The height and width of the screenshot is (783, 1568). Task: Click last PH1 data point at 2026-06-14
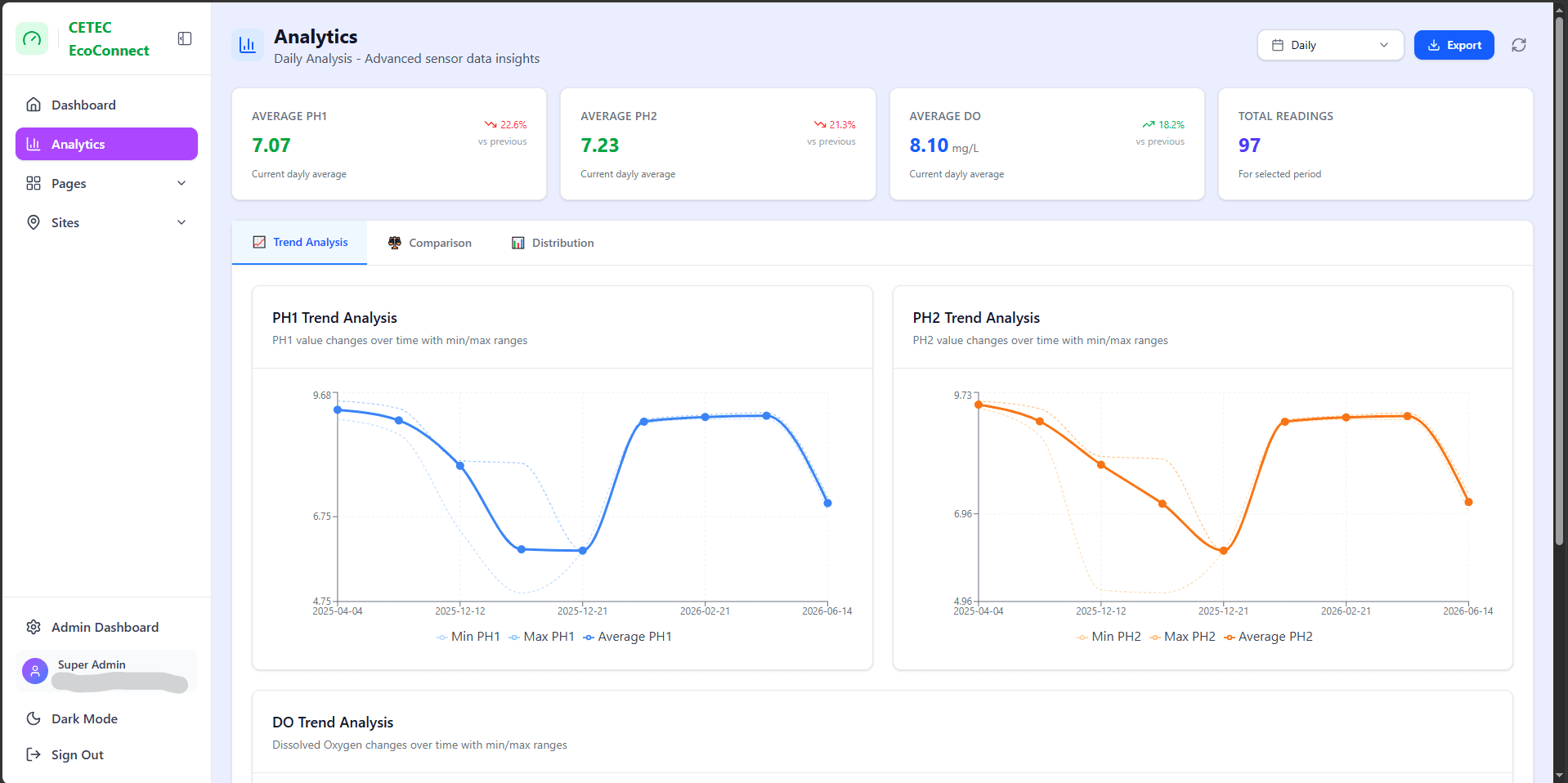[827, 503]
